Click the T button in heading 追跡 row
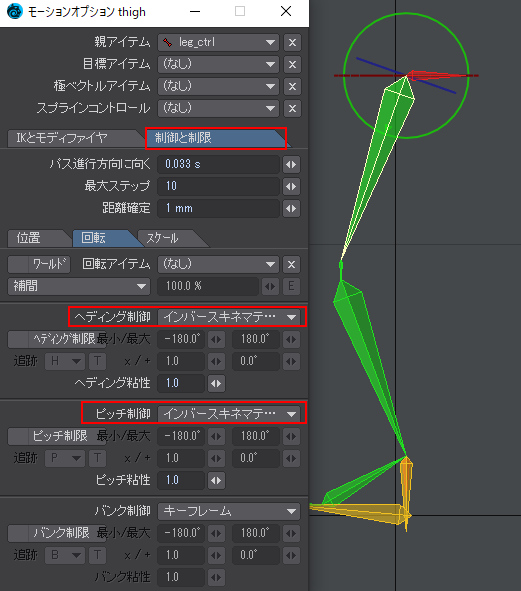 97,361
